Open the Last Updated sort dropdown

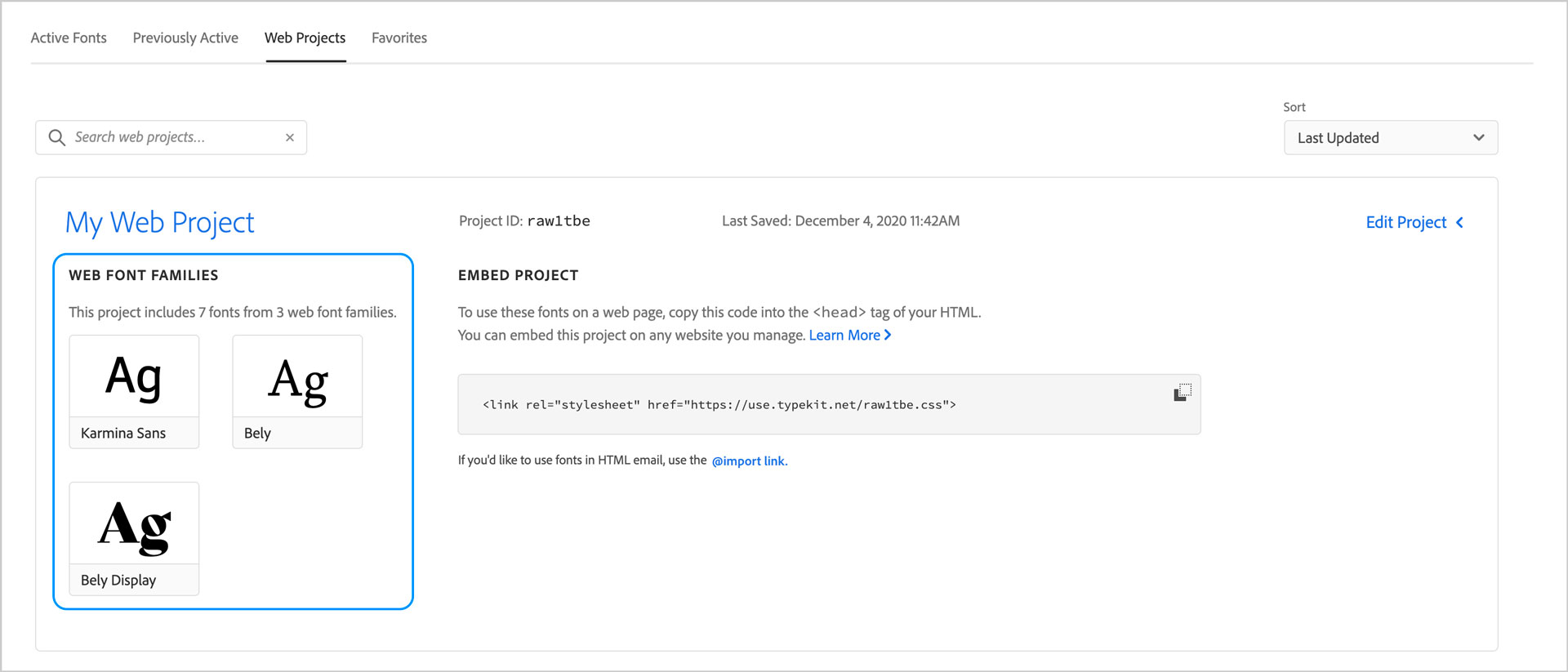(1391, 137)
